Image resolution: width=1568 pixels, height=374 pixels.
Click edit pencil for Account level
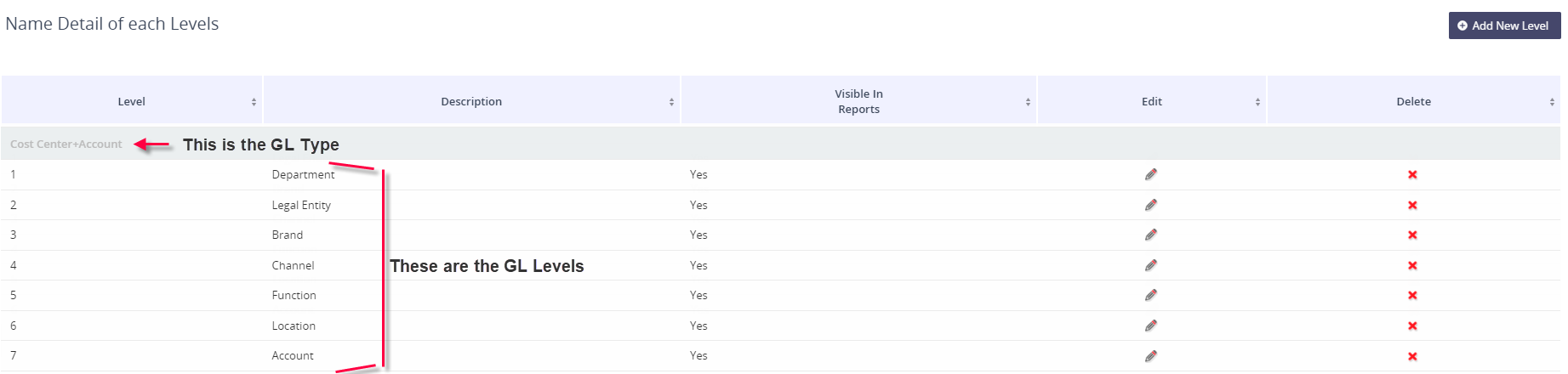(1151, 356)
